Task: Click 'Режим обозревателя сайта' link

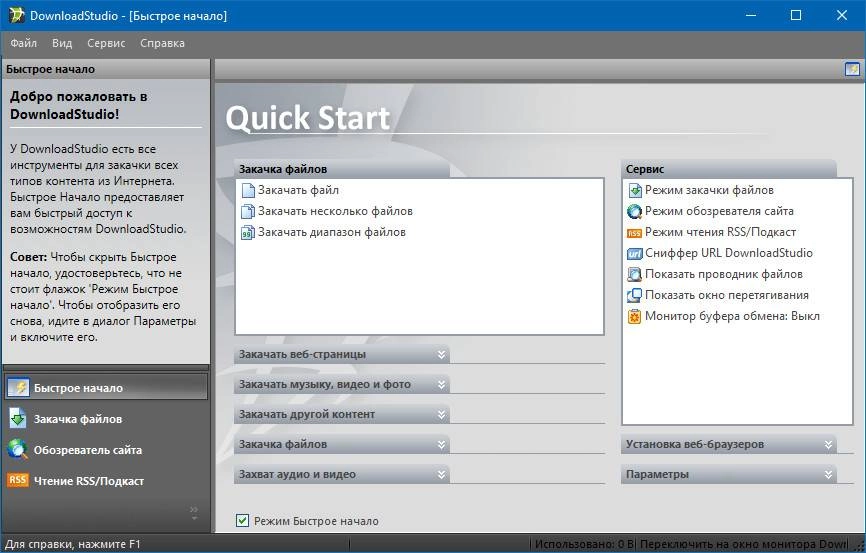Action: pos(719,211)
